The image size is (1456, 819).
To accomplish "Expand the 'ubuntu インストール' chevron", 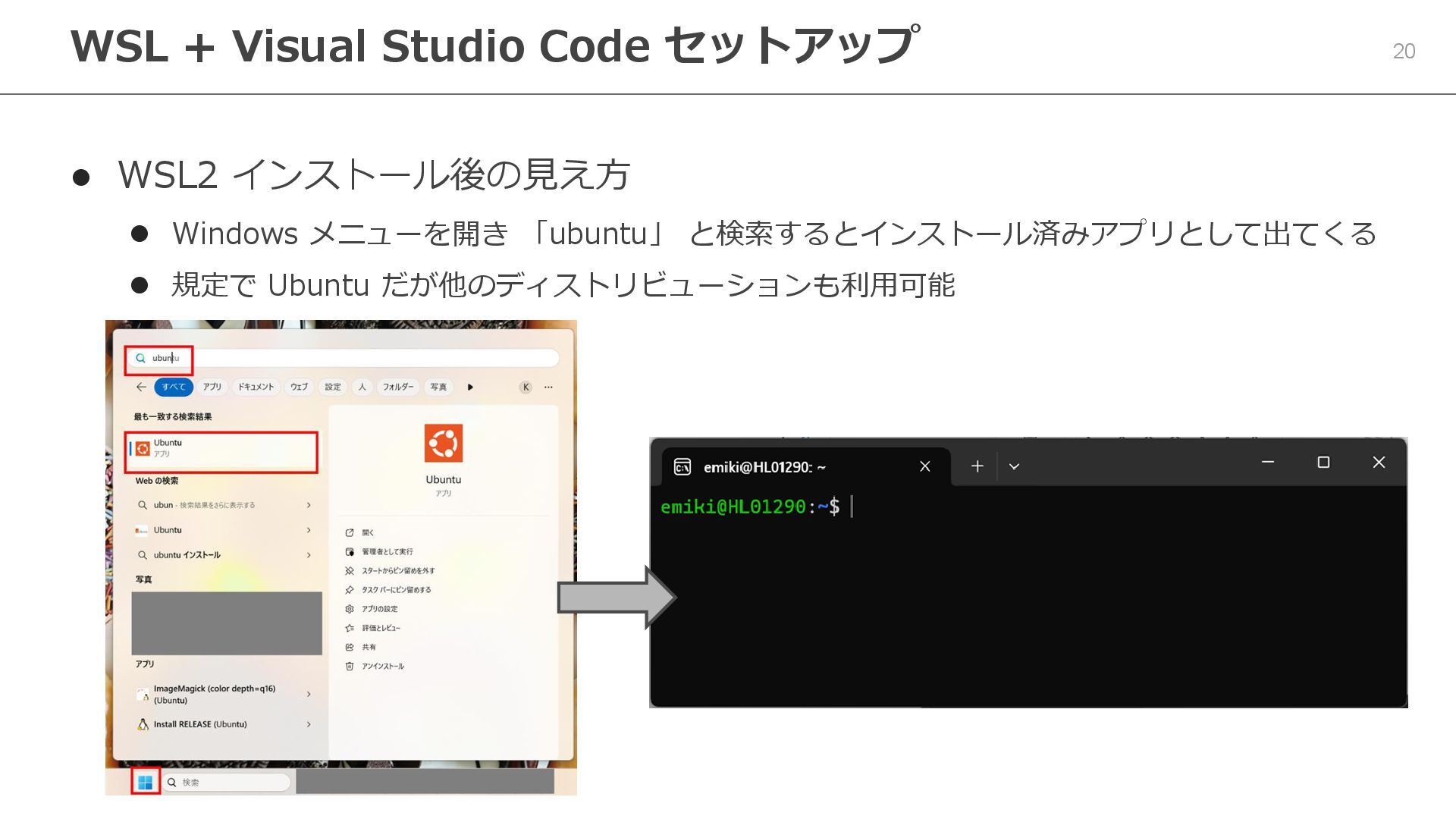I will 309,555.
